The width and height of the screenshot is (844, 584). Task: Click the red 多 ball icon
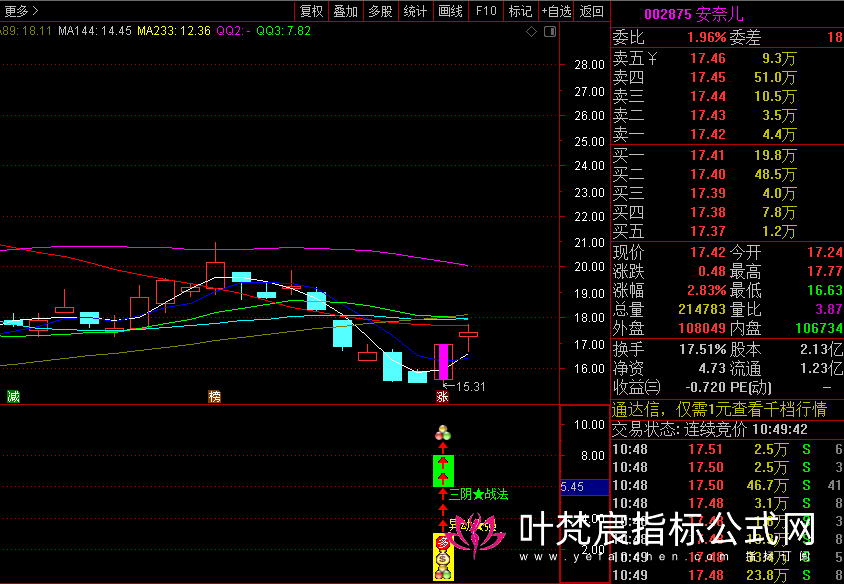(x=442, y=543)
